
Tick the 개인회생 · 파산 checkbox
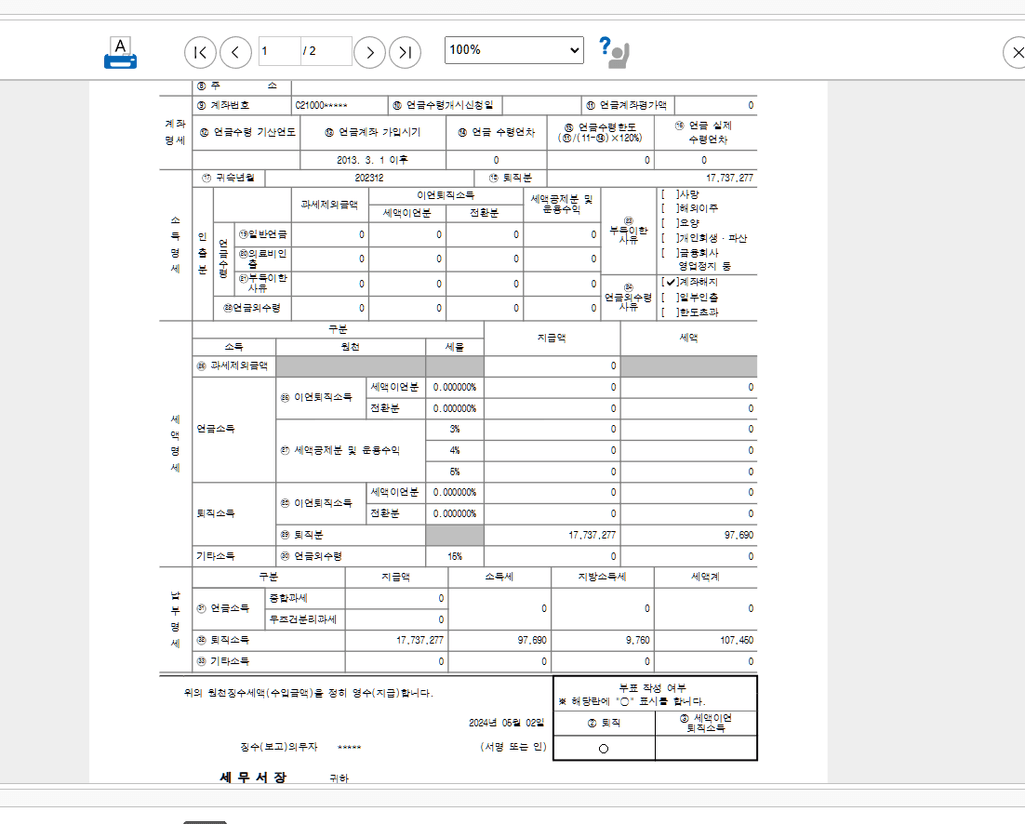668,238
